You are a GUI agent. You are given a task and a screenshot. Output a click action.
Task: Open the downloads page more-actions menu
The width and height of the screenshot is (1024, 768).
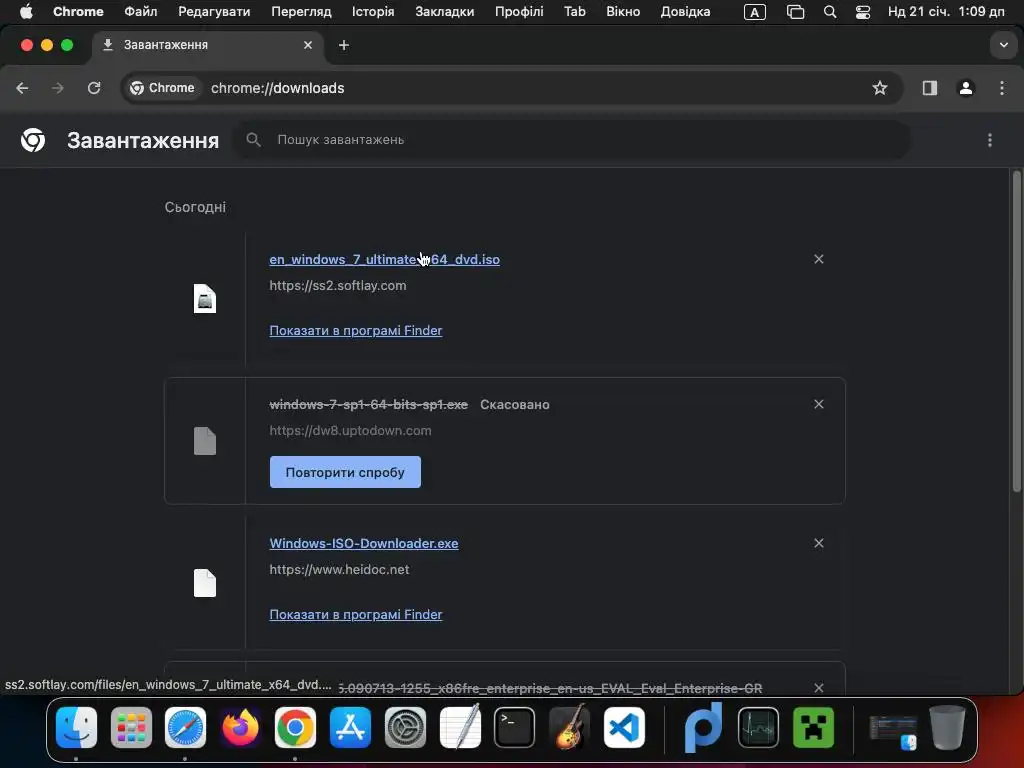pos(990,140)
